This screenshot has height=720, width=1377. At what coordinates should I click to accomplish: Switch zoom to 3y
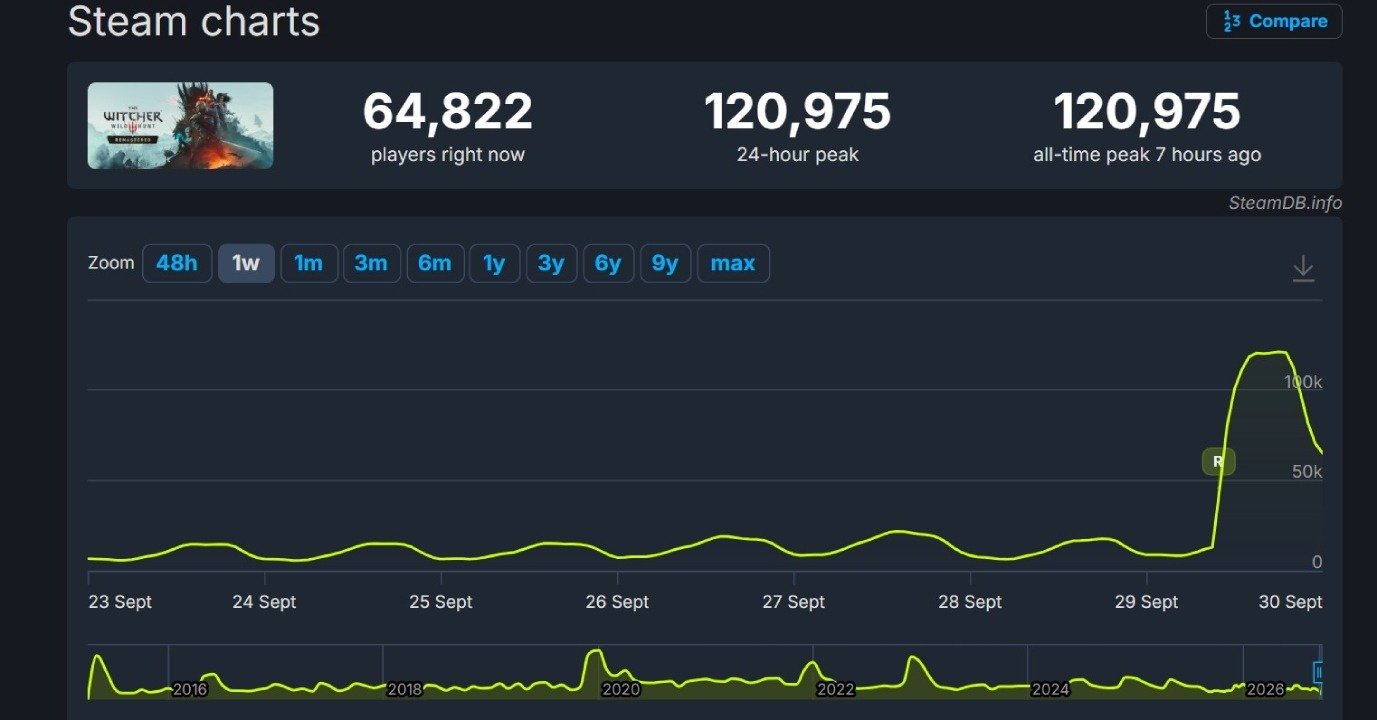point(551,264)
